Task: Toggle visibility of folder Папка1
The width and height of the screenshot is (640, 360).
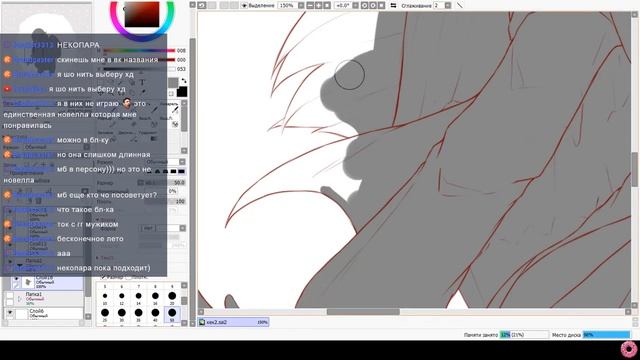Action: tap(10, 296)
